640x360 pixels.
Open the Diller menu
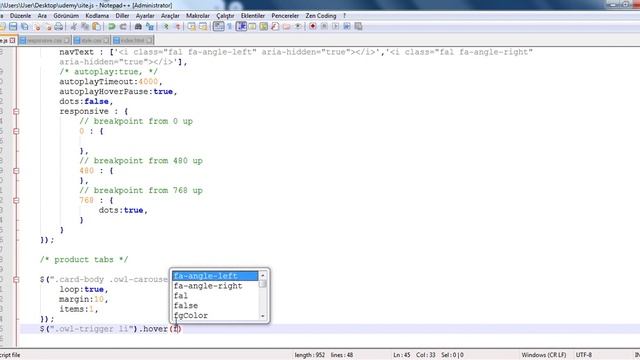click(122, 16)
